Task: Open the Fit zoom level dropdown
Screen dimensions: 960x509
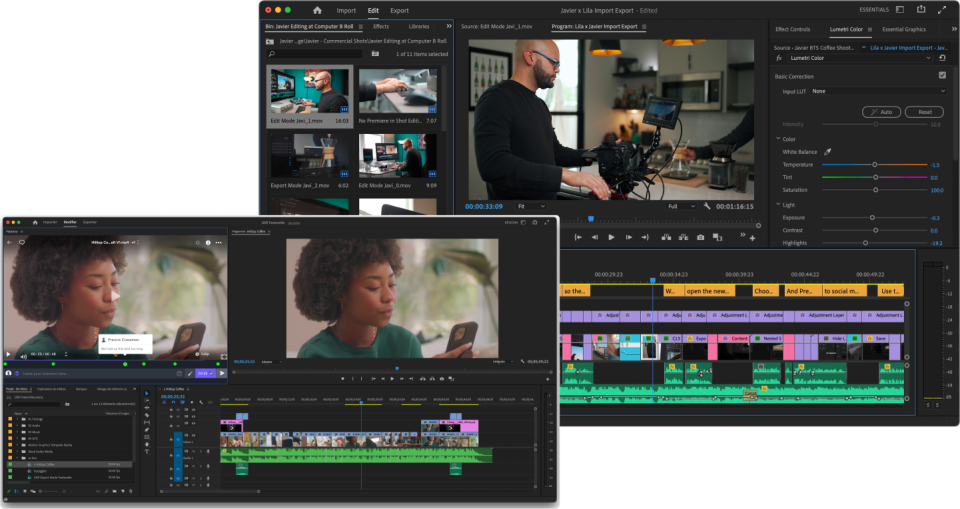Action: (530, 206)
